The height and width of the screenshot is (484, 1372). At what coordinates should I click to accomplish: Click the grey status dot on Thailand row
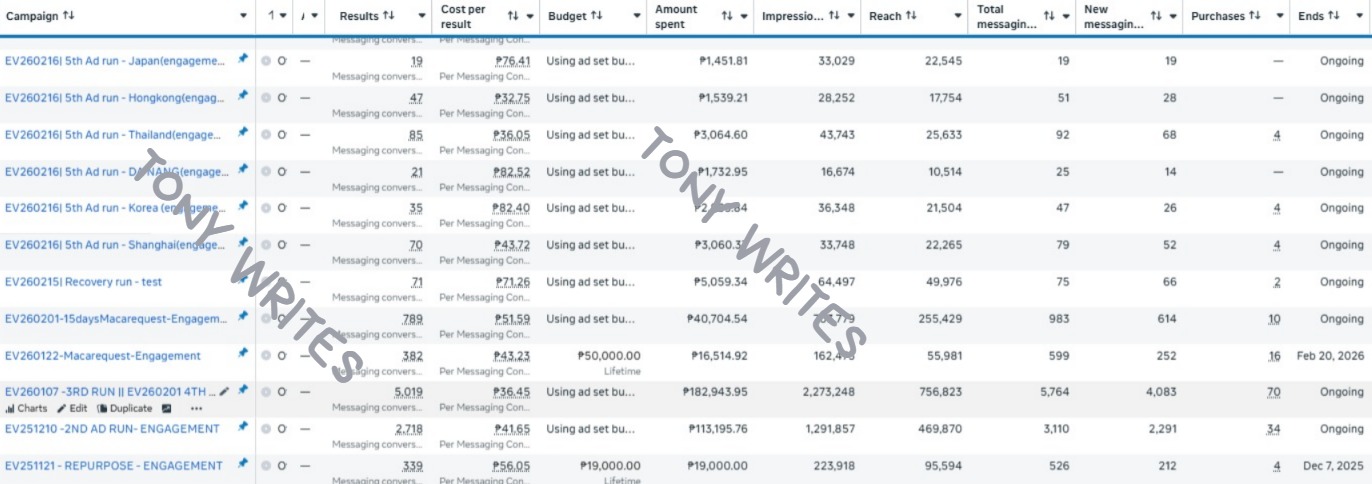266,135
